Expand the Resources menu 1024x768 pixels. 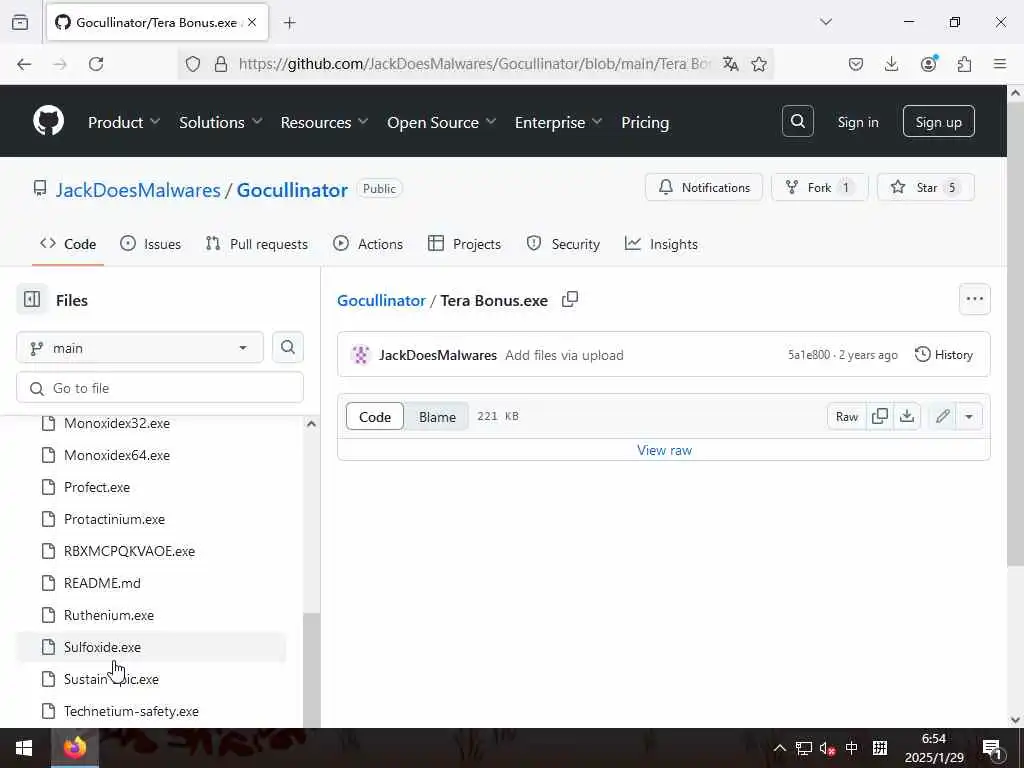pyautogui.click(x=324, y=122)
